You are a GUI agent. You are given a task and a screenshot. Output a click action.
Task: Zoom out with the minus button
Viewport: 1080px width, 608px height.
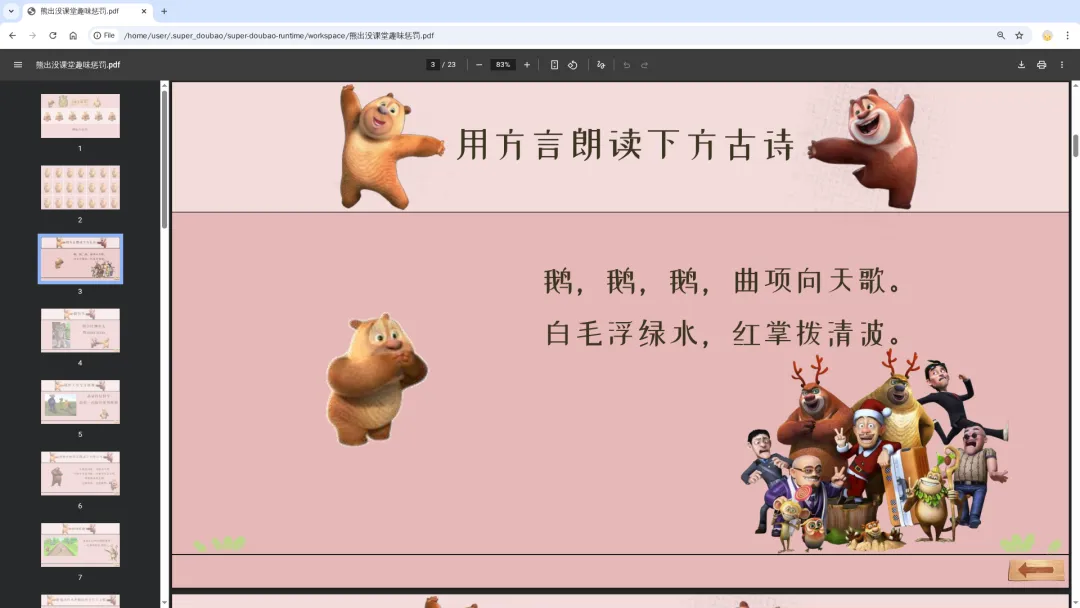pos(479,65)
